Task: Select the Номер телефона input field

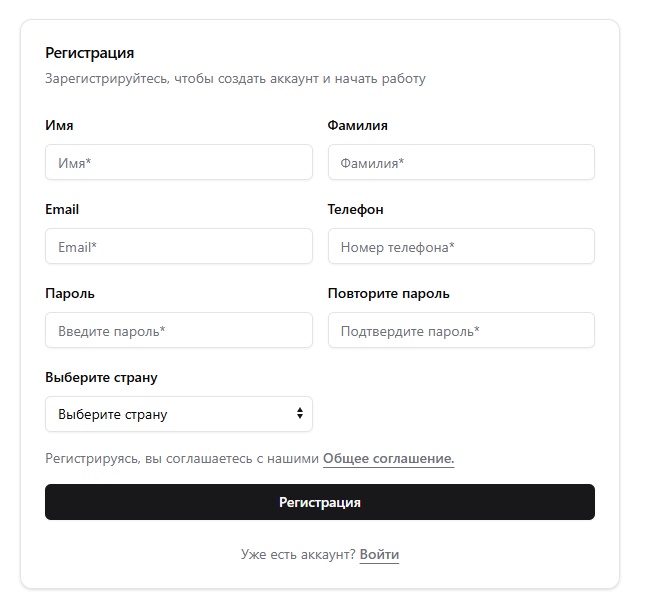Action: [x=461, y=247]
